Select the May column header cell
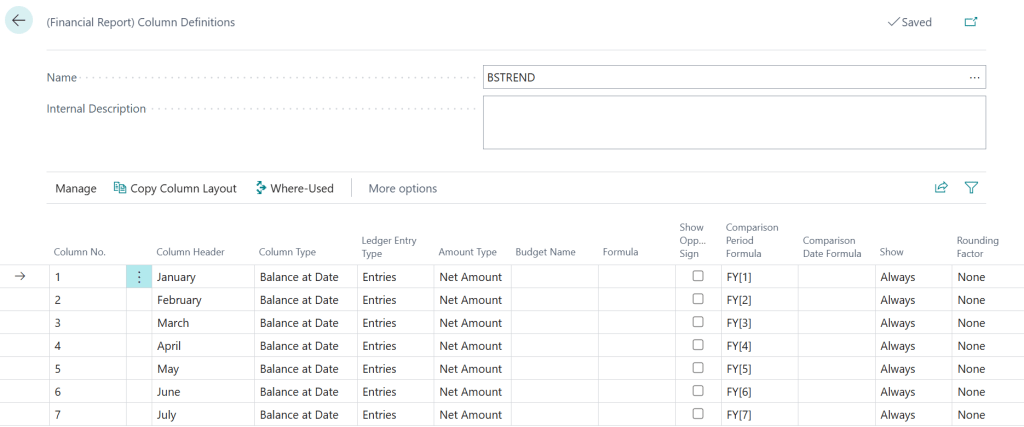 click(203, 369)
